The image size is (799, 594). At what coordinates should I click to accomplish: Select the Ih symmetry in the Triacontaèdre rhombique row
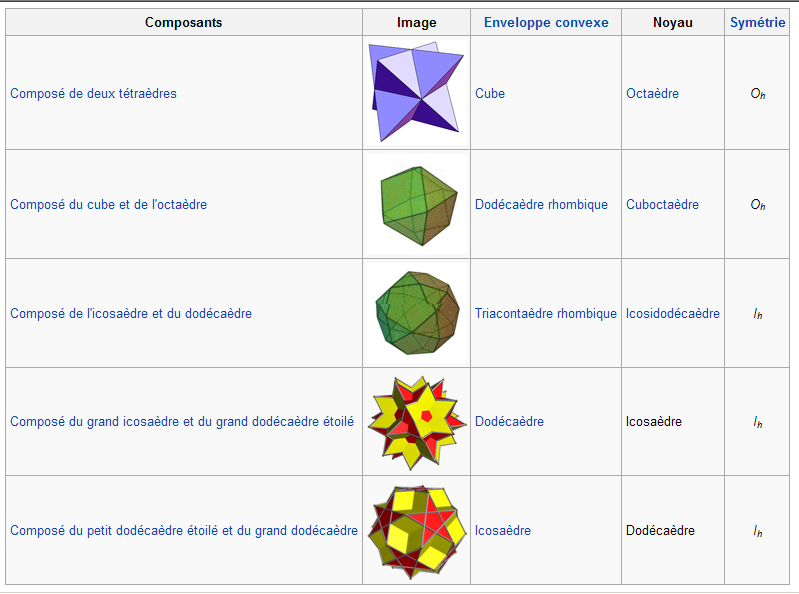(758, 314)
